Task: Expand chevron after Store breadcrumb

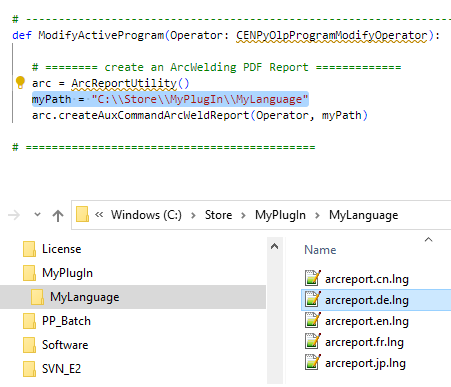Action: (x=243, y=216)
